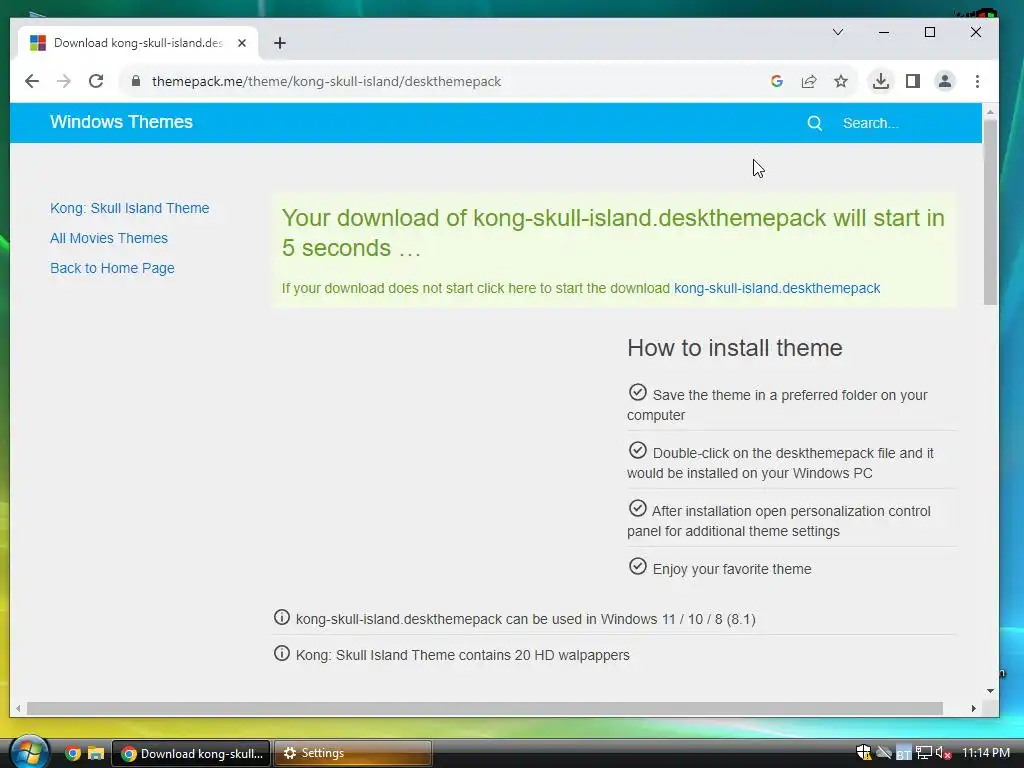Launch Chrome from quick launch
This screenshot has height=768, width=1024.
point(72,753)
